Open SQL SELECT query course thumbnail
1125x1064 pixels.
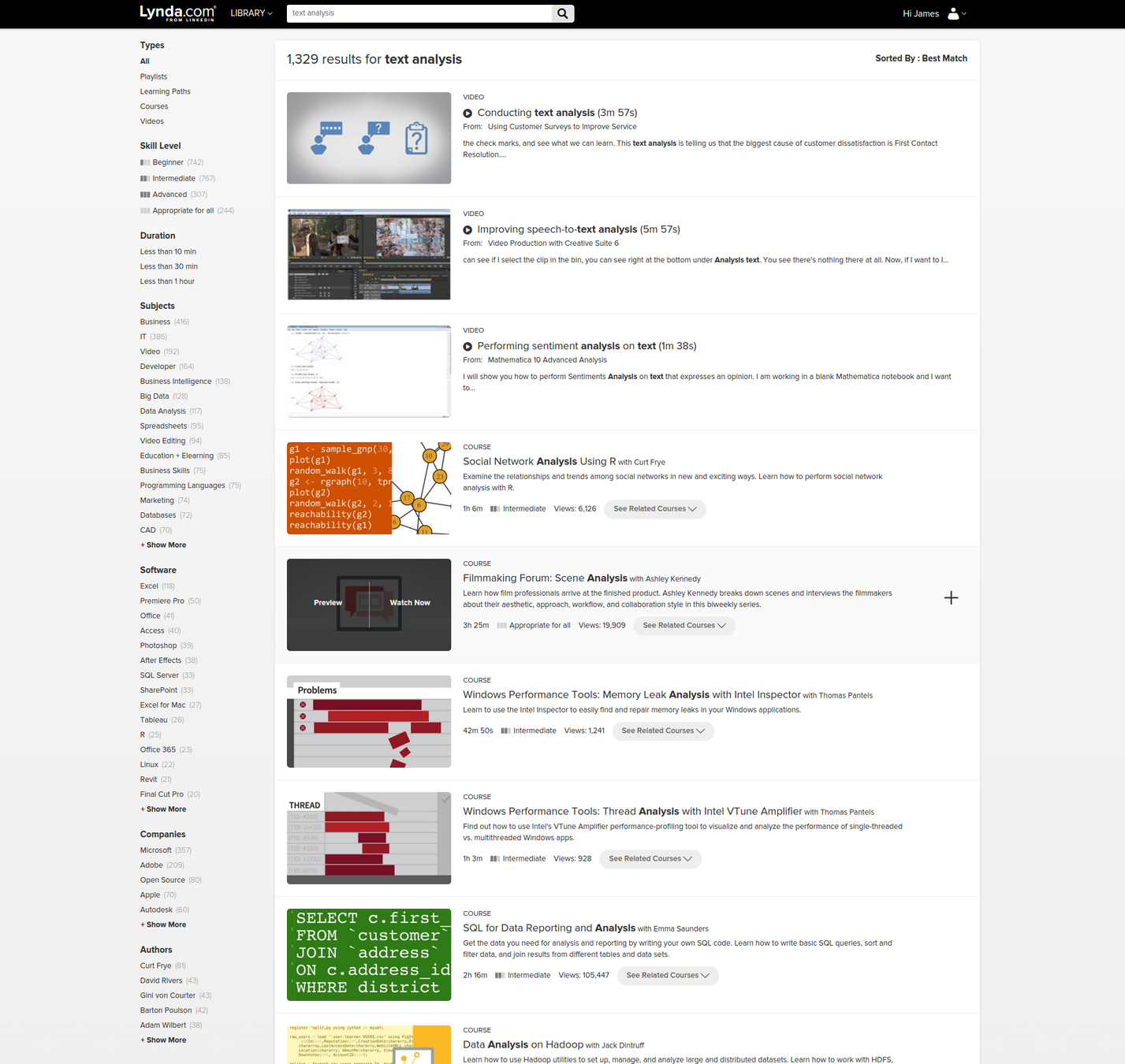click(369, 954)
